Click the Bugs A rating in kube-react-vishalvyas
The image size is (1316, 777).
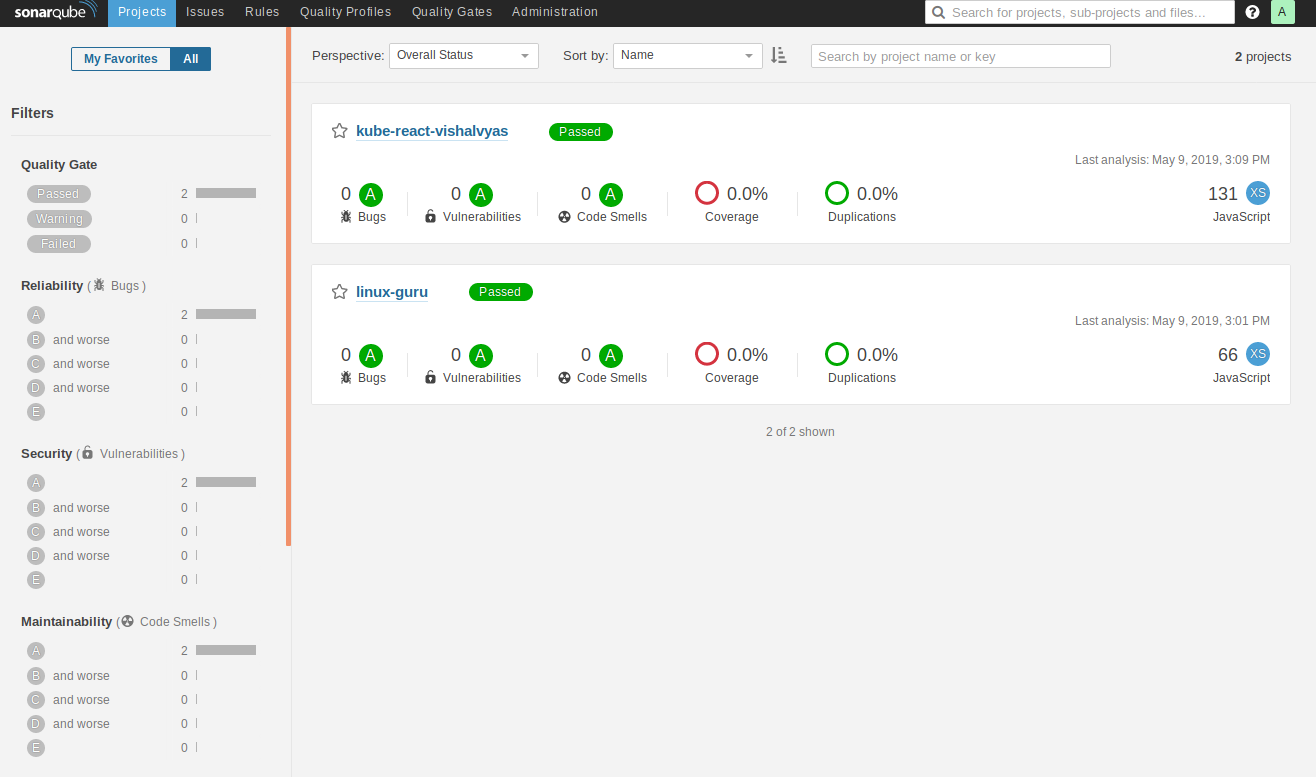coord(371,194)
